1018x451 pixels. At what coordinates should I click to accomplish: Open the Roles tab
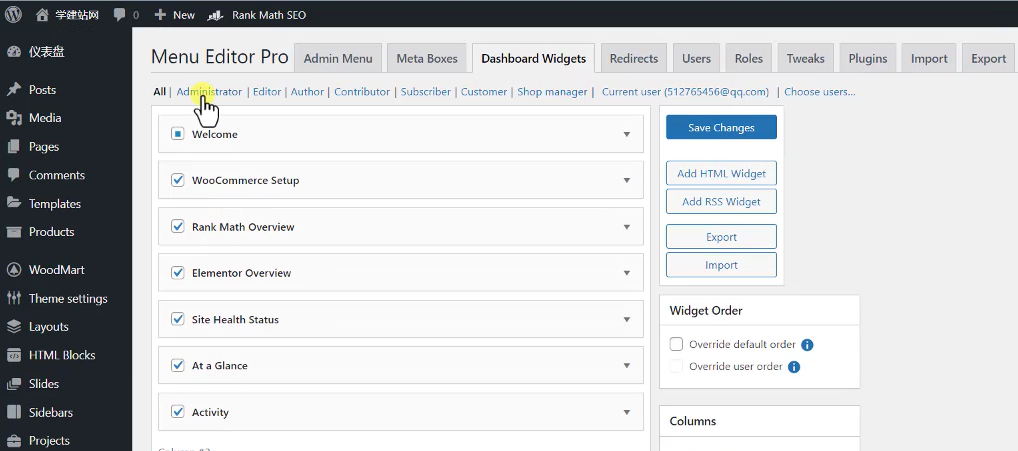pos(749,58)
